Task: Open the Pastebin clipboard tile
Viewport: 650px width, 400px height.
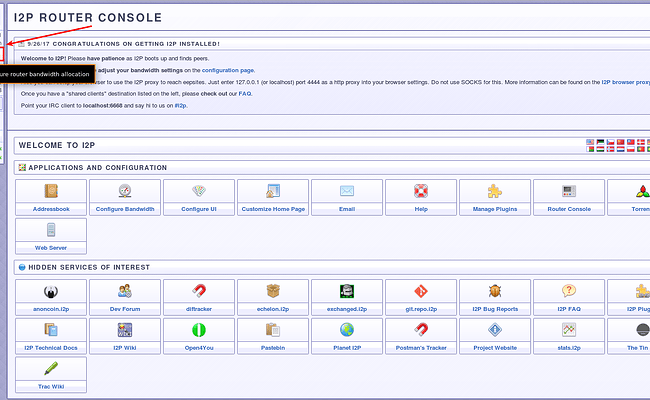Action: coord(273,336)
